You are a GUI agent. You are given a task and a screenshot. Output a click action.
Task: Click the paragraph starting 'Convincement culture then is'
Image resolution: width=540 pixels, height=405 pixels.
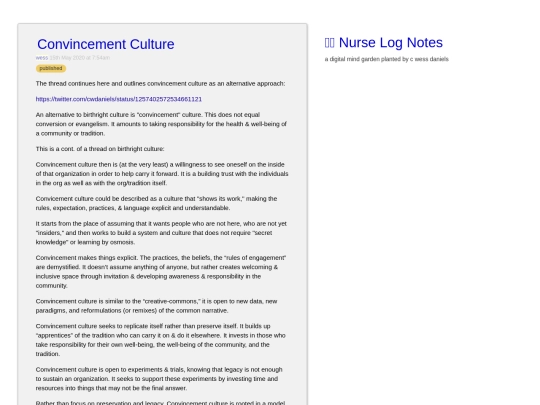162,174
